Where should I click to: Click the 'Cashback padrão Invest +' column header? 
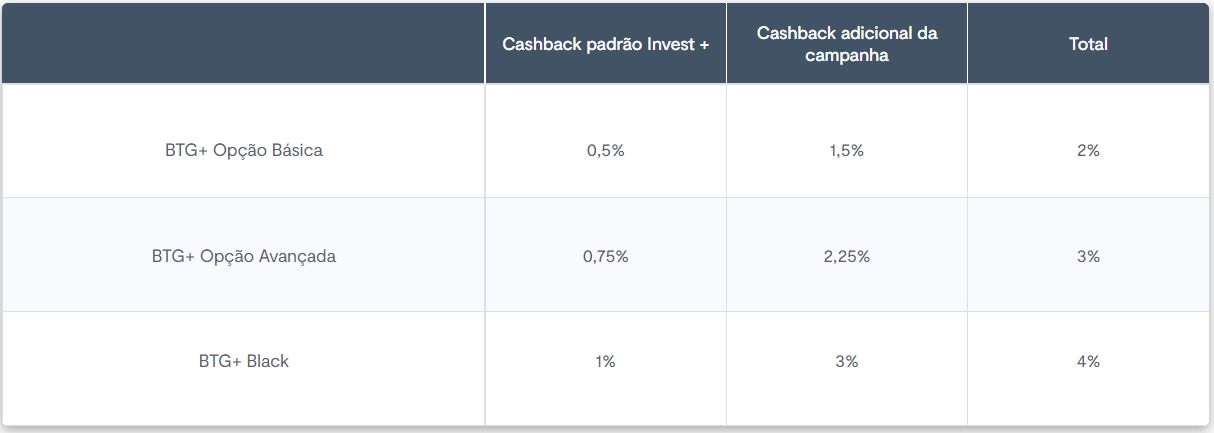coord(606,44)
